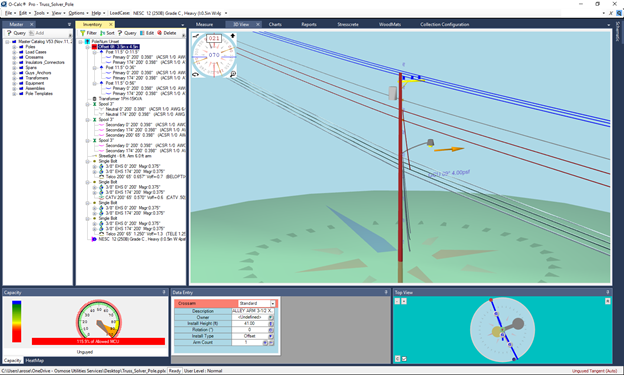Click the rotate arrow icon on 3D compass
This screenshot has height=375, width=624.
click(x=195, y=74)
